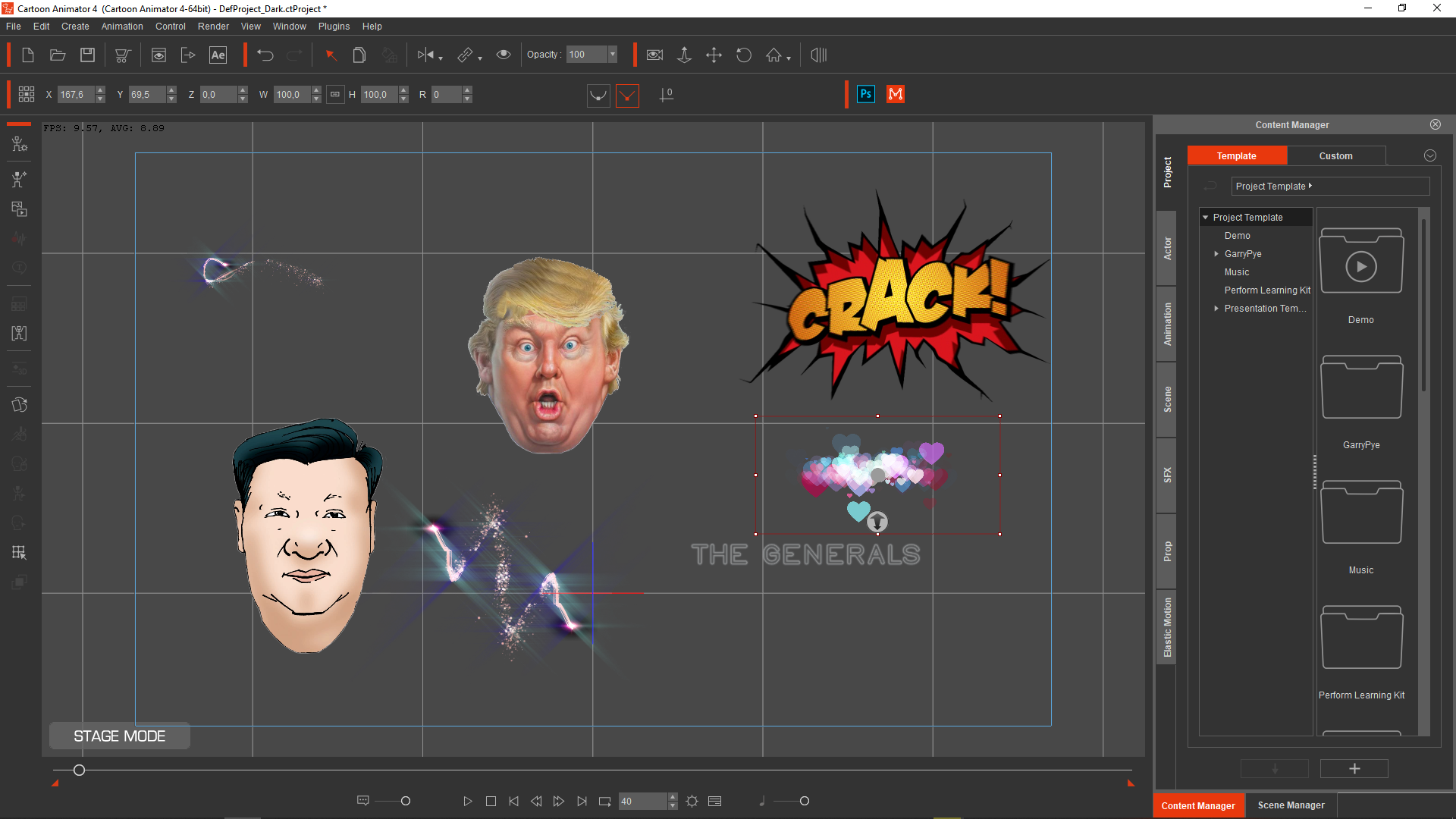Select the pan/move camera tool
The image size is (1456, 819).
714,55
